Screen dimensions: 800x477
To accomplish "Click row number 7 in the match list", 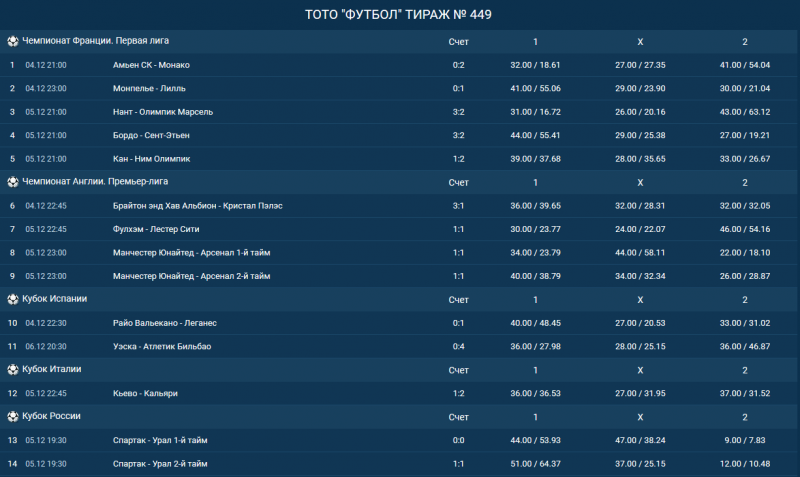I will (x=12, y=230).
